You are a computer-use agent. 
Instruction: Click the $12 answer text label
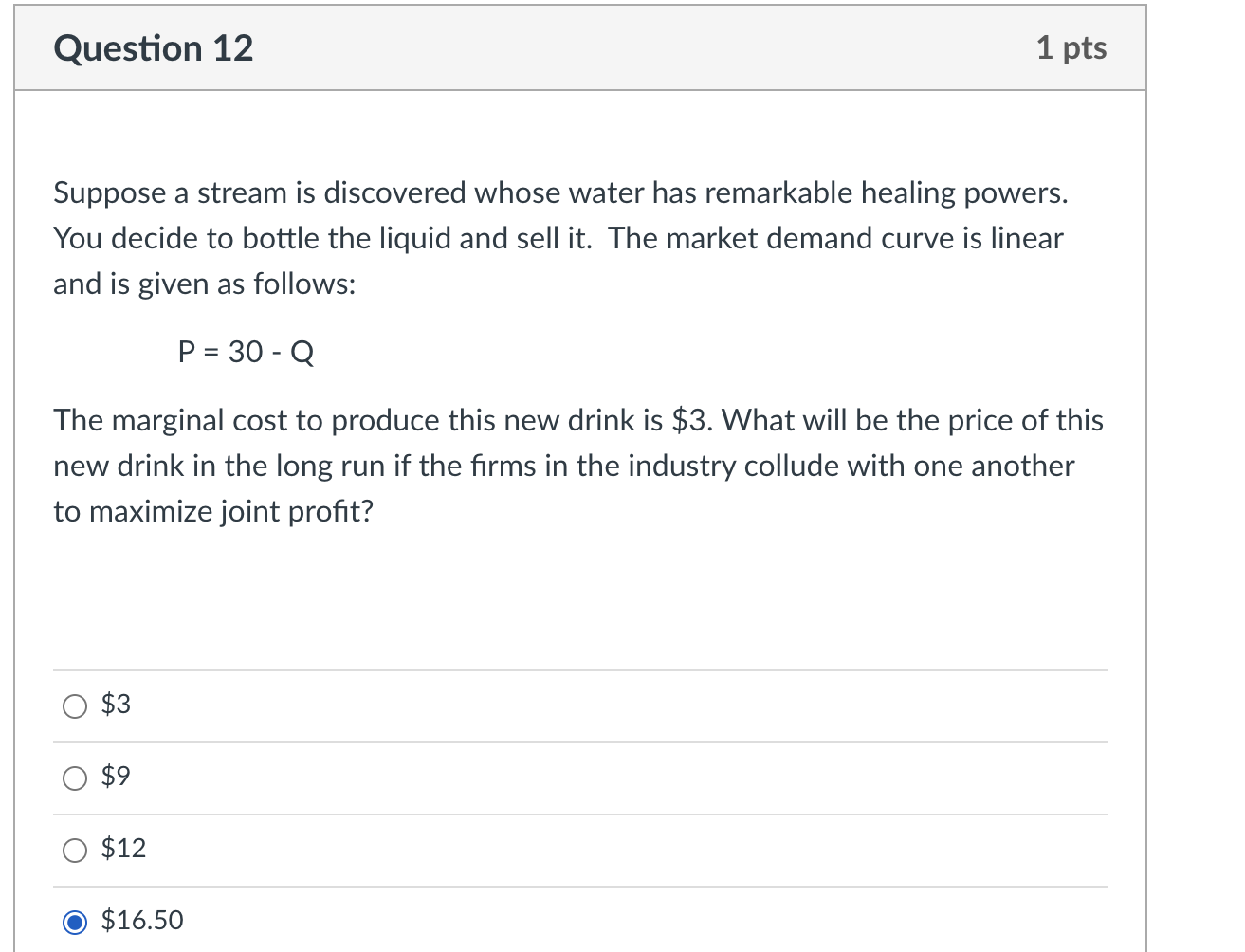tap(124, 849)
